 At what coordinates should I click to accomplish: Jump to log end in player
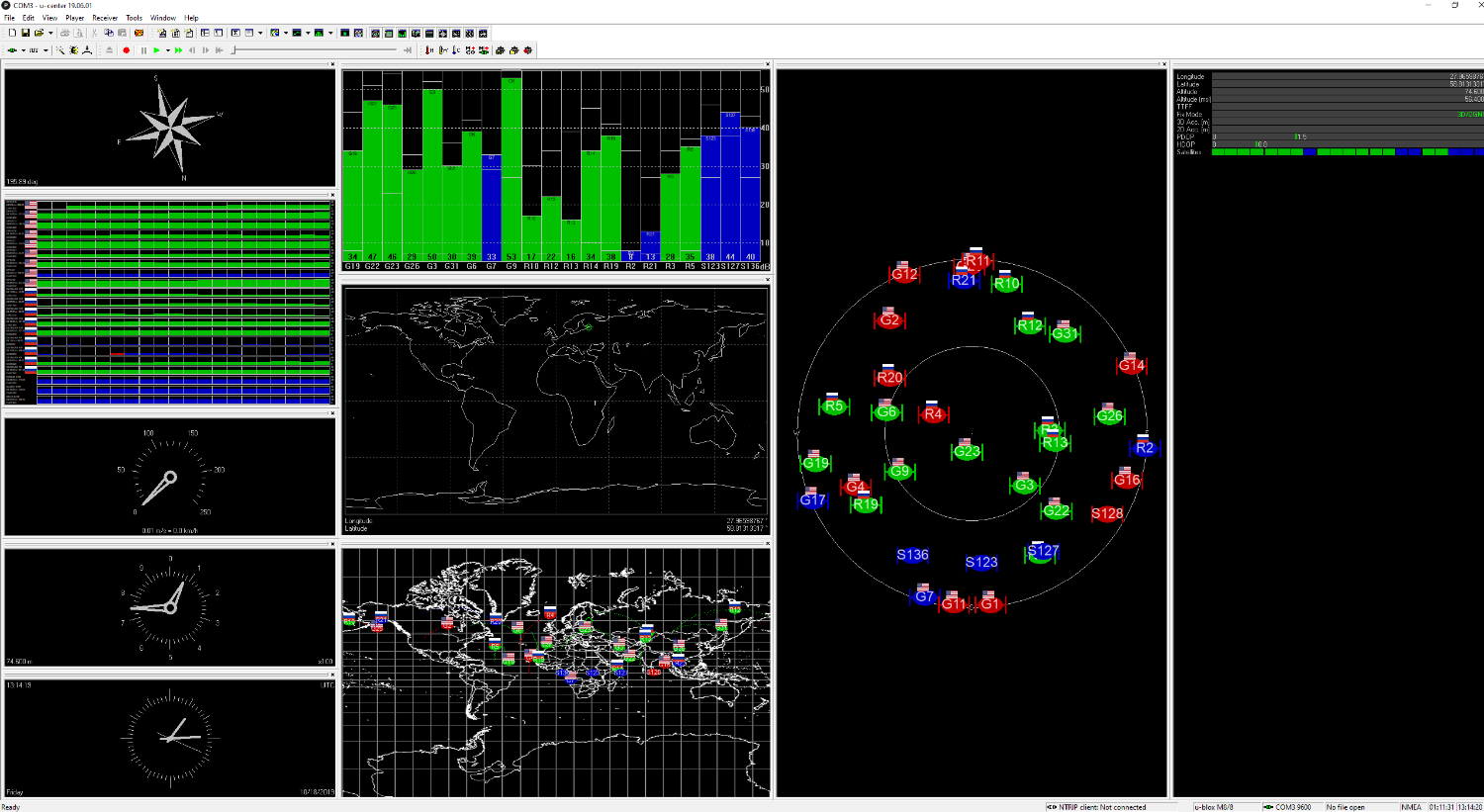[x=408, y=50]
